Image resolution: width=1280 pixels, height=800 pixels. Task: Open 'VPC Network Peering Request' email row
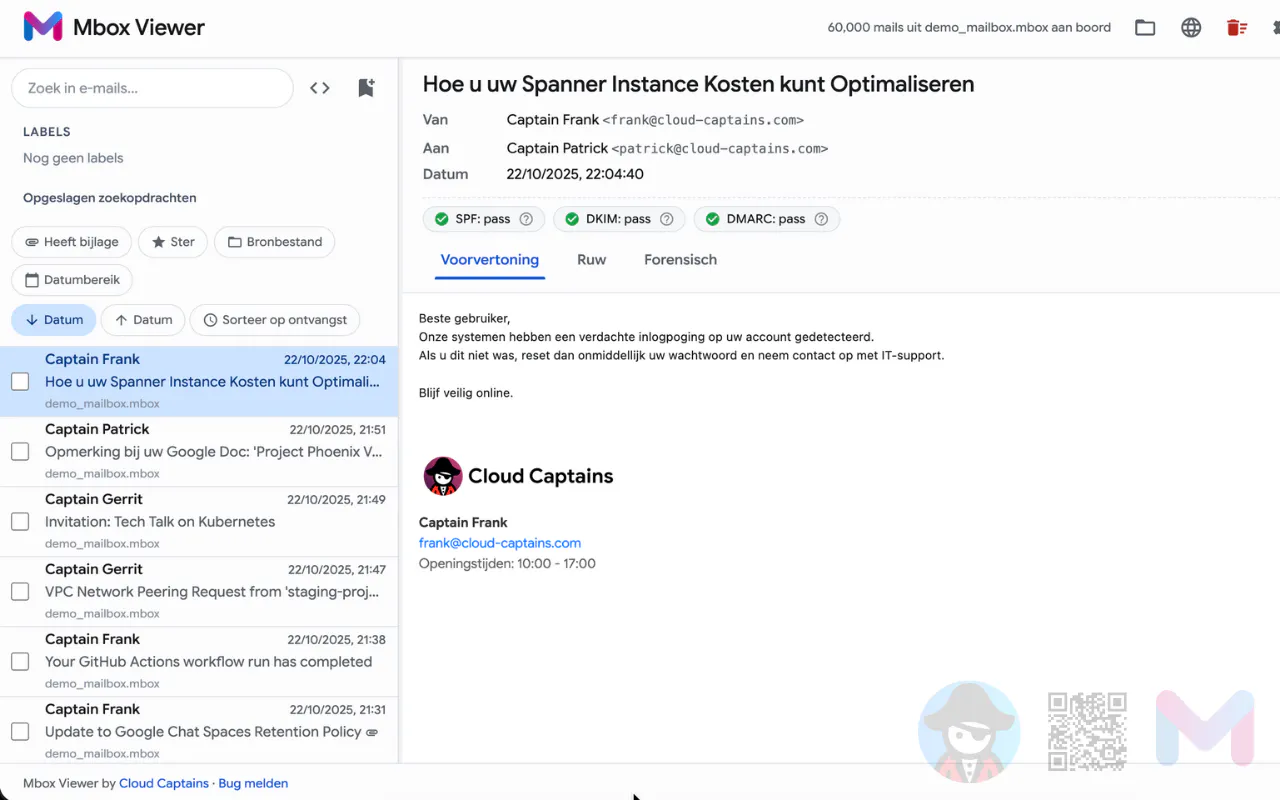[199, 592]
